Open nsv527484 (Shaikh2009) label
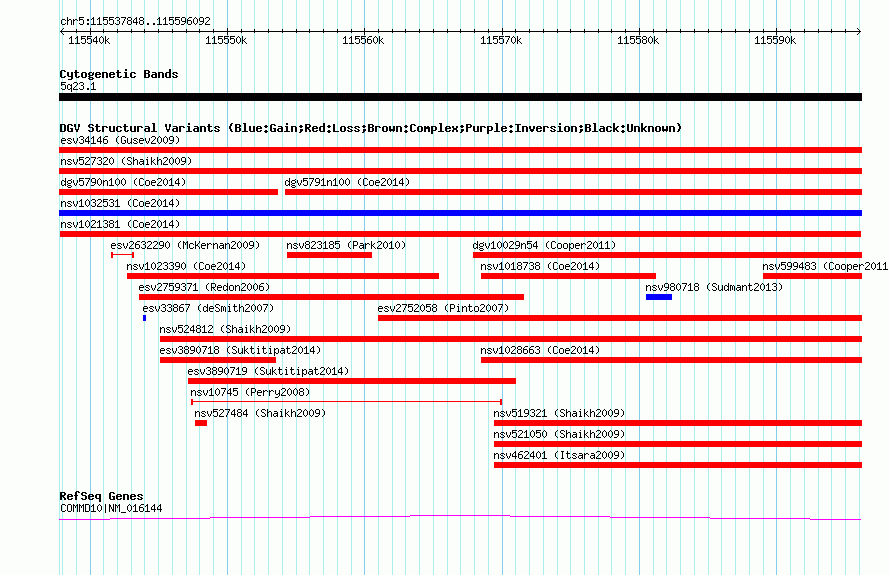890x575 pixels. tap(261, 413)
